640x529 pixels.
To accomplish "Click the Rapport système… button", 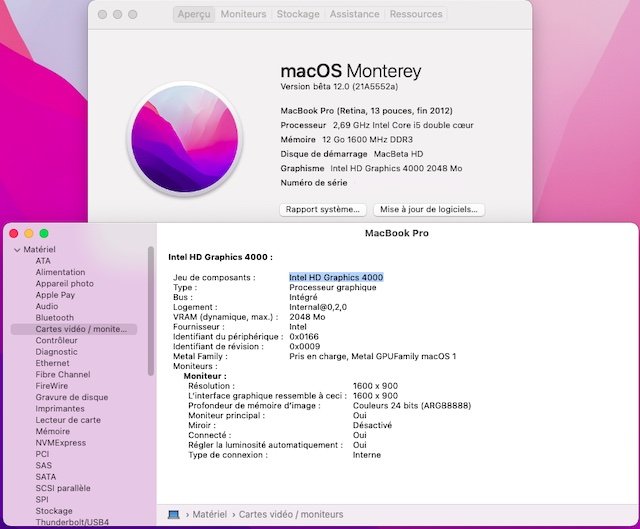I will [x=323, y=209].
